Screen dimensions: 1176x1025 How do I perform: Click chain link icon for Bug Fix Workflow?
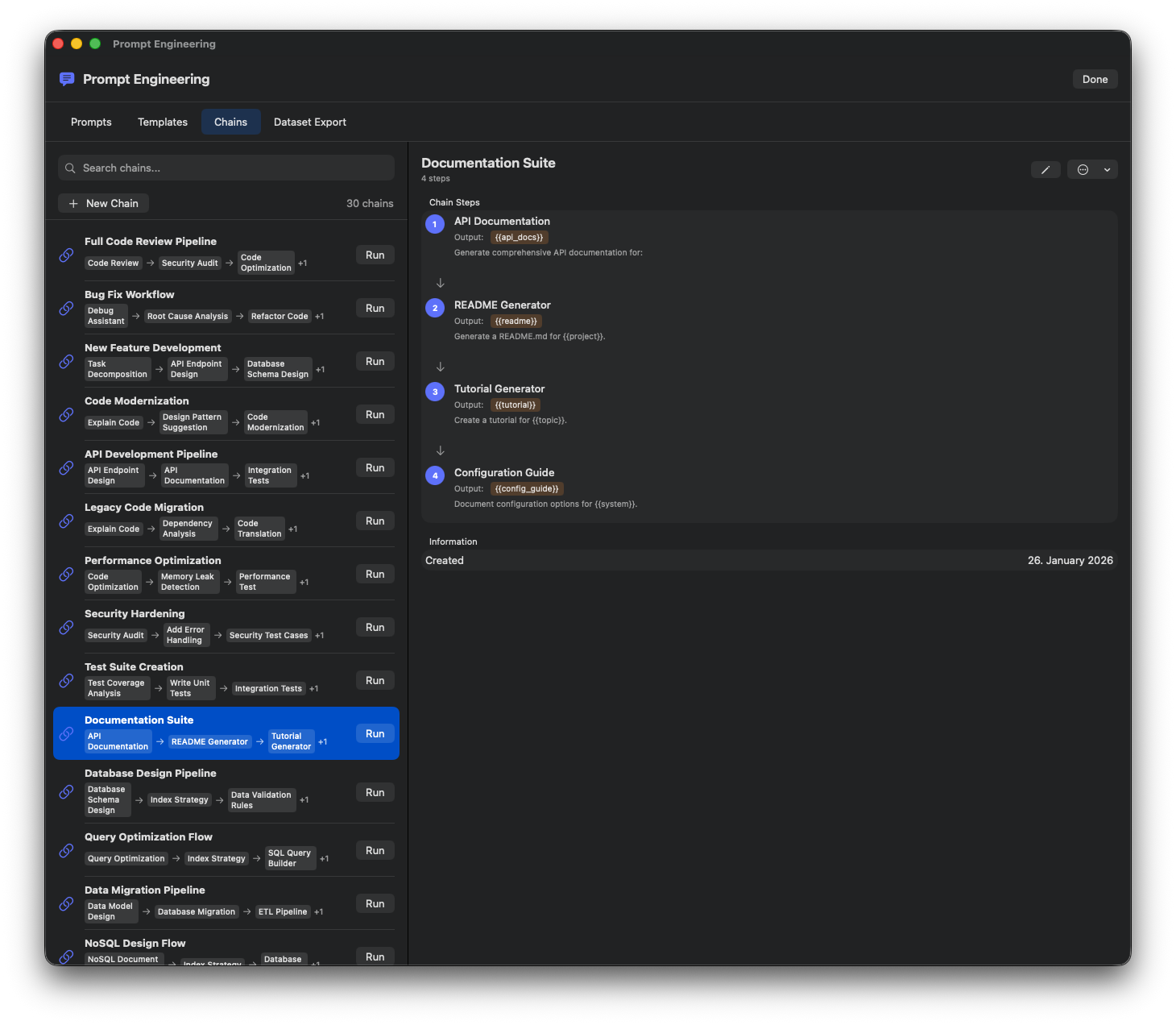point(67,309)
